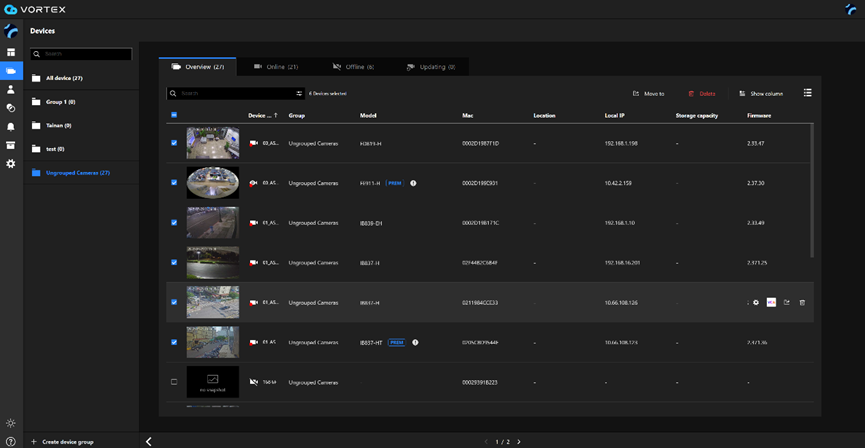
Task: Check the unchecked no-snapshot device row checkbox
Action: click(174, 382)
